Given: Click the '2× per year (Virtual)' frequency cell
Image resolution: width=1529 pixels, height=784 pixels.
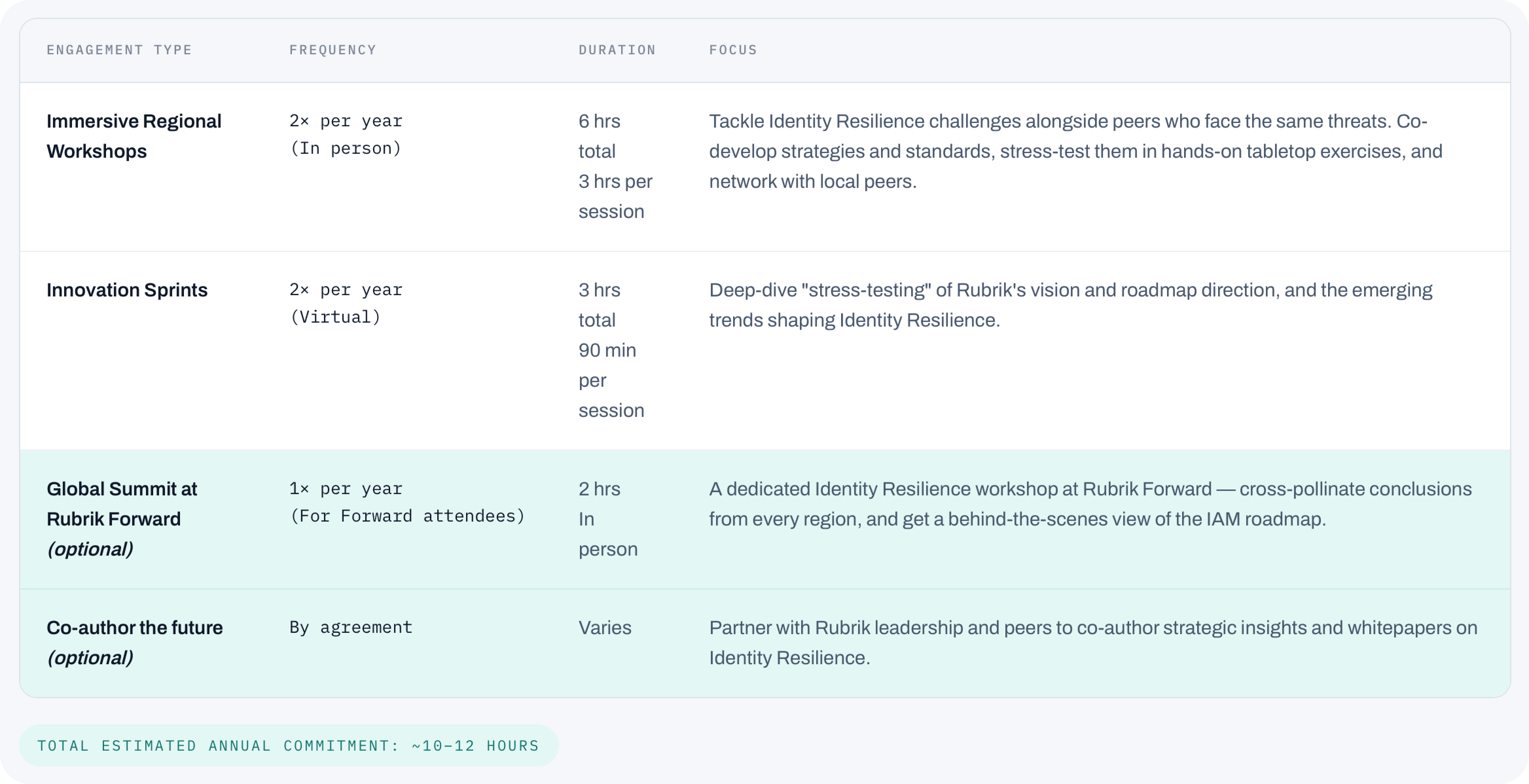Looking at the screenshot, I should pyautogui.click(x=346, y=303).
